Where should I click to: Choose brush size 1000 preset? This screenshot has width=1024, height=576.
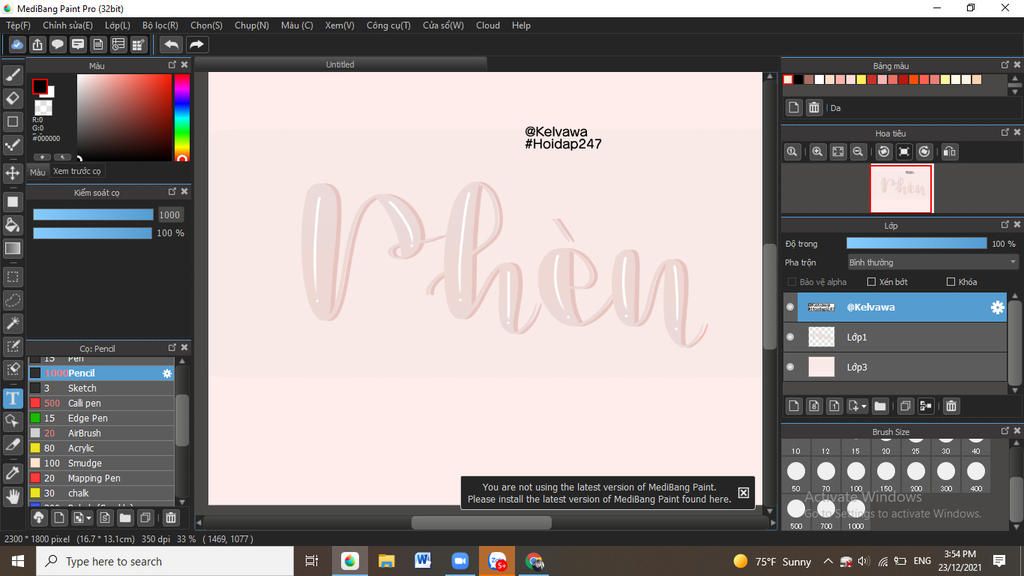[x=856, y=514]
